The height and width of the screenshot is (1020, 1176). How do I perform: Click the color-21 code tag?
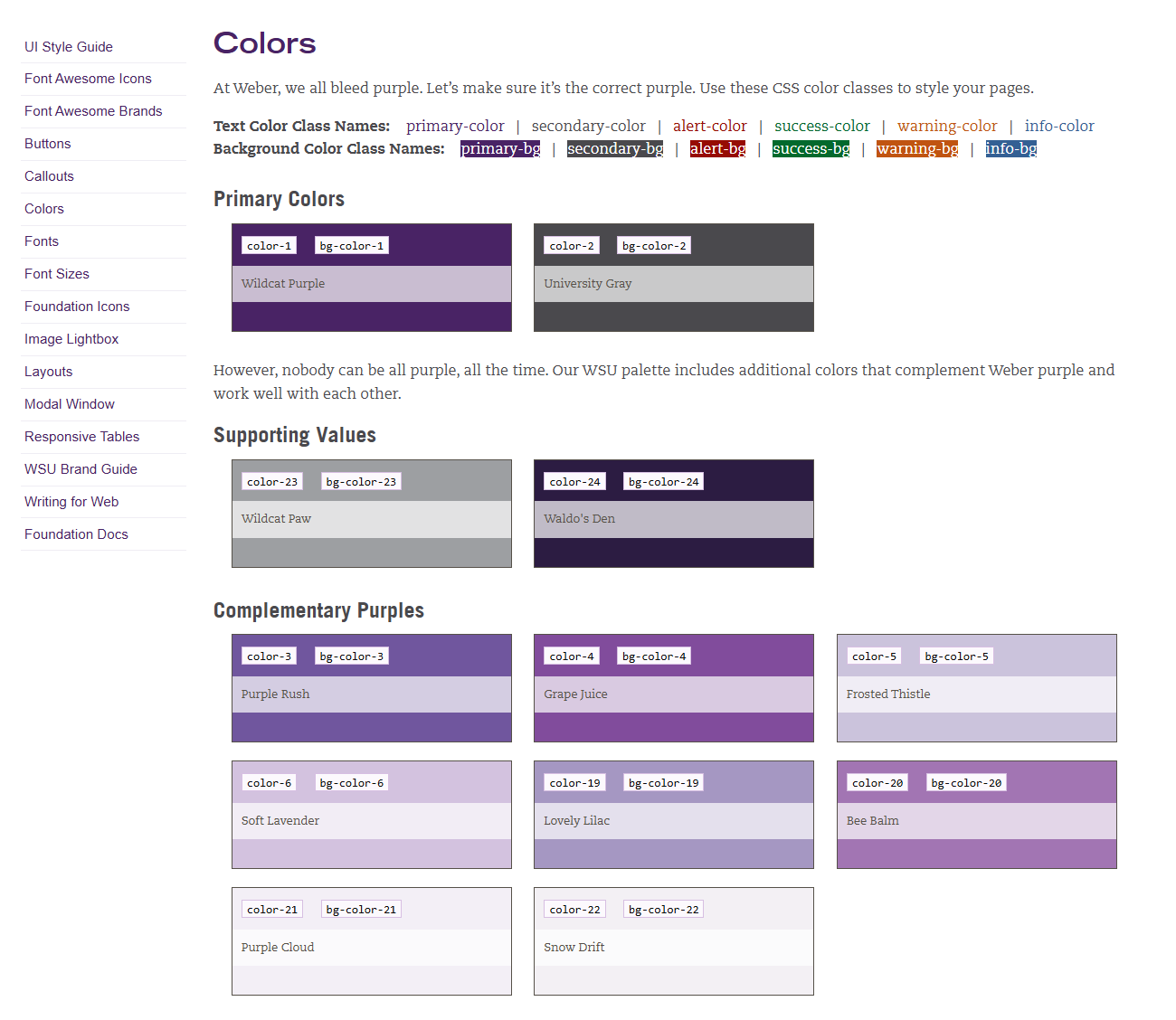pyautogui.click(x=272, y=909)
